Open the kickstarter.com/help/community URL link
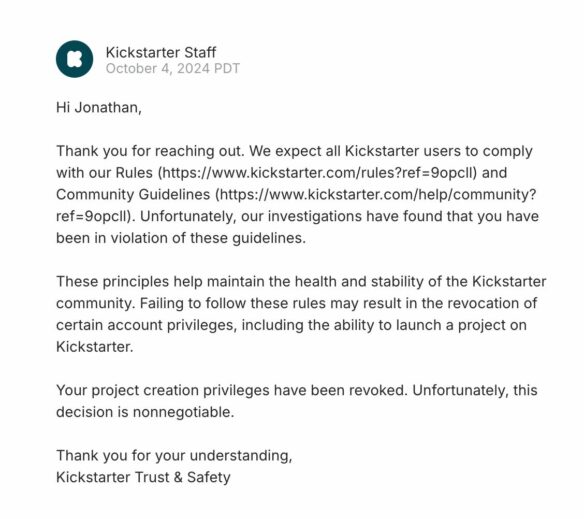This screenshot has height=519, width=584. tap(378, 194)
